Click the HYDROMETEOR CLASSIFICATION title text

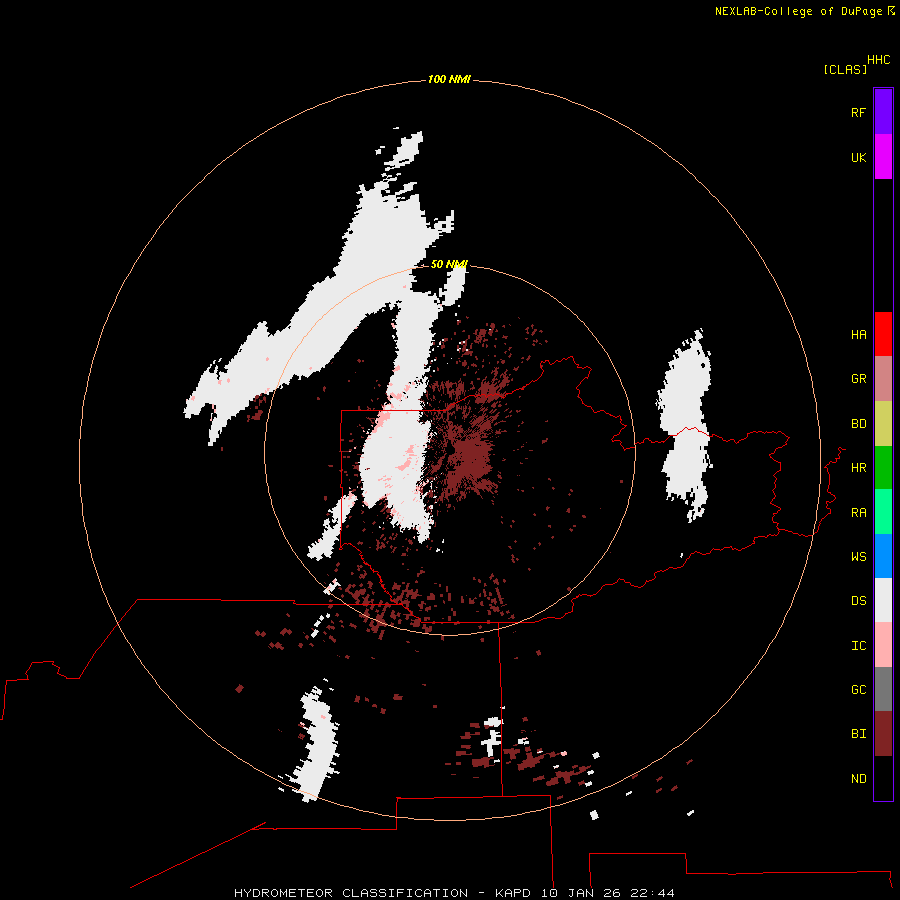point(351,893)
